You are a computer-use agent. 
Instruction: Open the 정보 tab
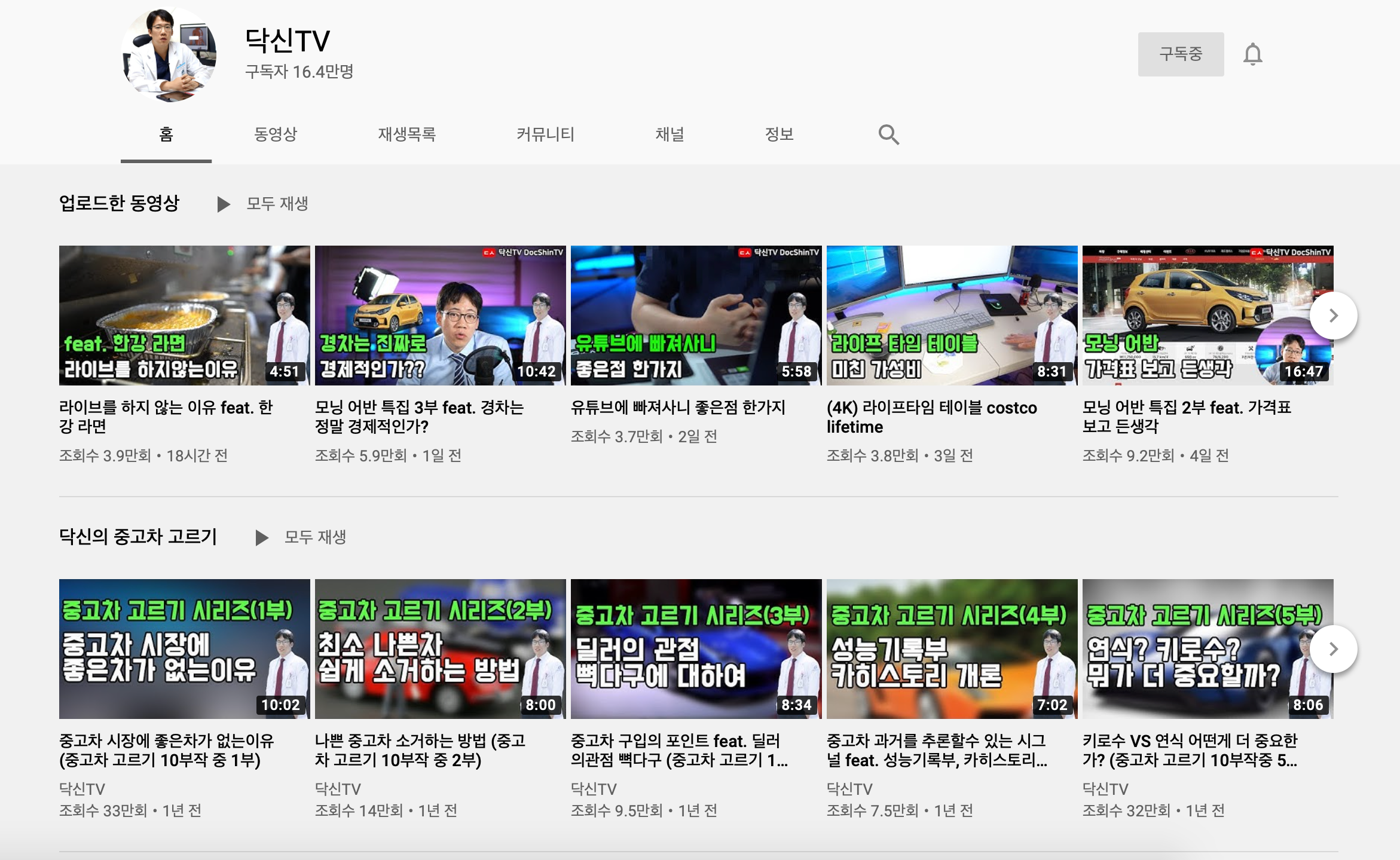click(x=779, y=134)
